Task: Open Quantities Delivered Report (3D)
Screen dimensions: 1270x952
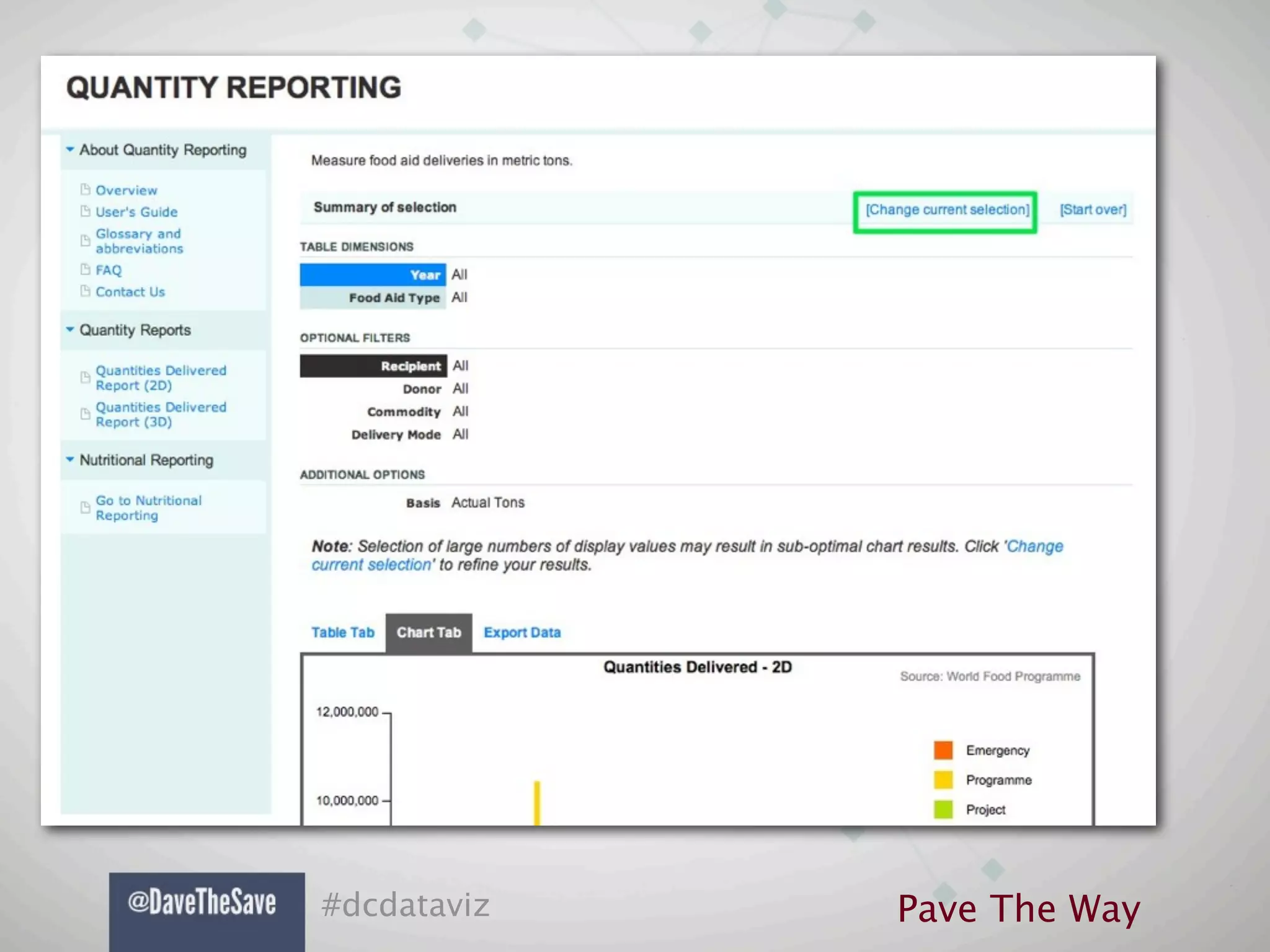Action: [x=161, y=415]
